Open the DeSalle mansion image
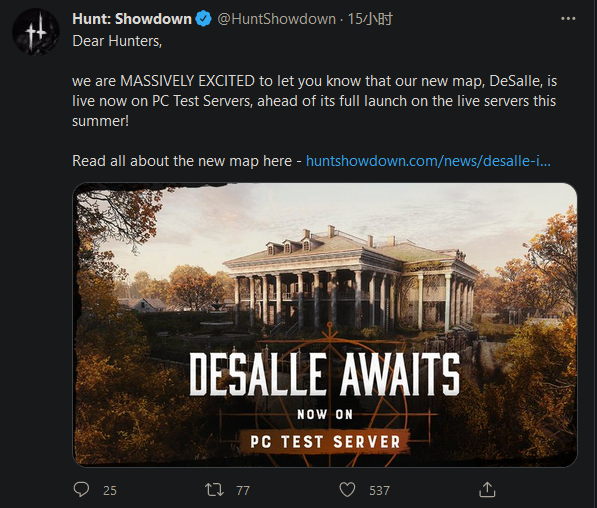This screenshot has height=508, width=597. coord(325,325)
